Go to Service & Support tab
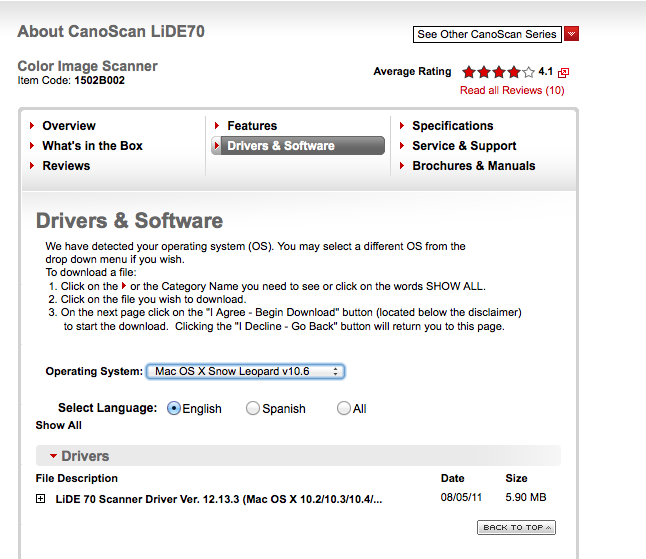Screen dimensions: 646x559 (x=464, y=145)
